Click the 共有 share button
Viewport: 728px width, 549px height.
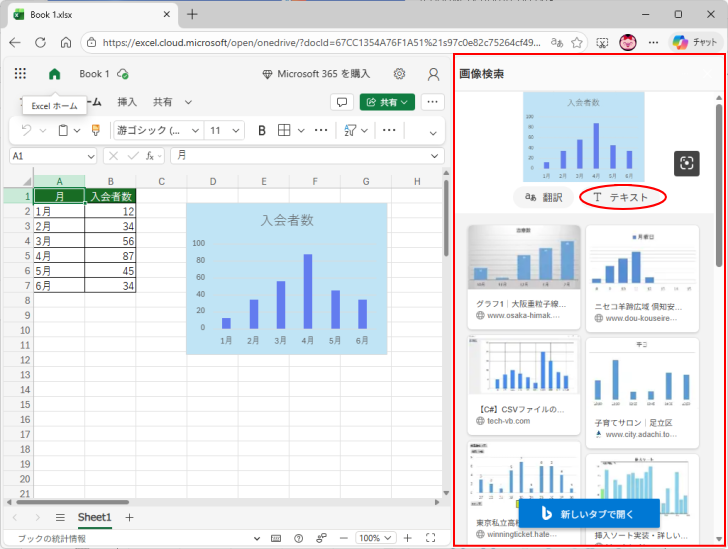click(387, 102)
